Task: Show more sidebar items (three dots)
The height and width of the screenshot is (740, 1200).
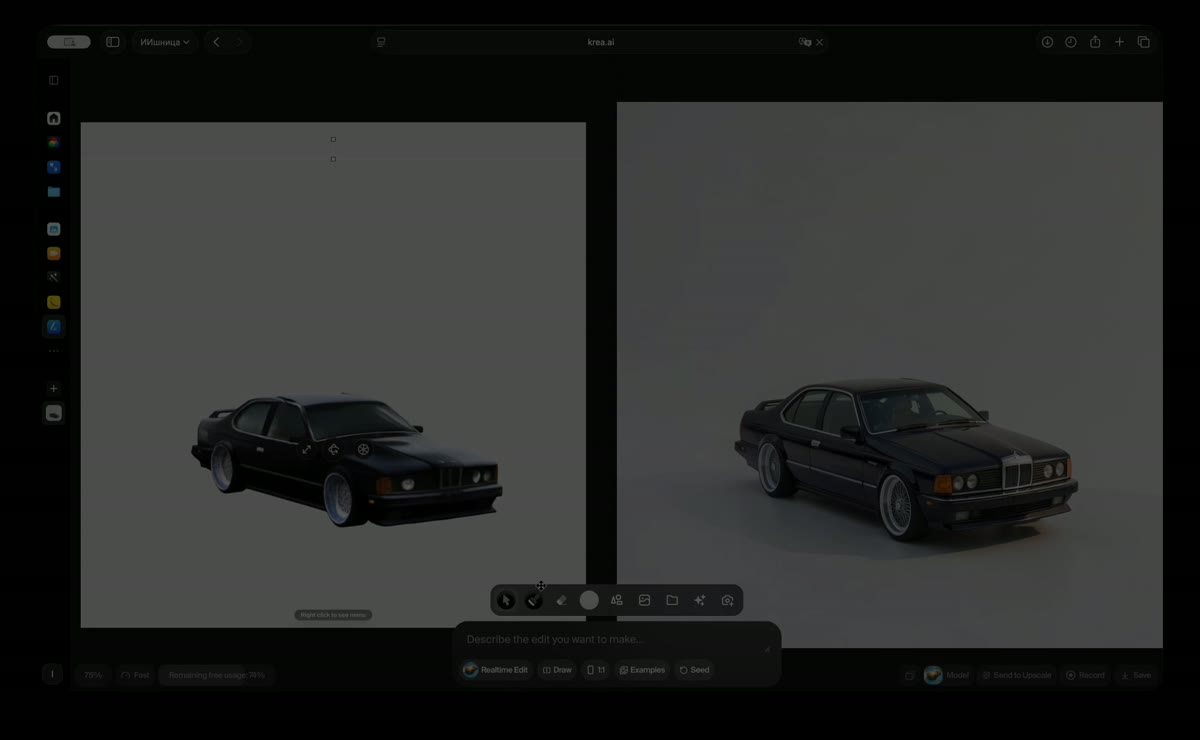Action: tap(54, 351)
